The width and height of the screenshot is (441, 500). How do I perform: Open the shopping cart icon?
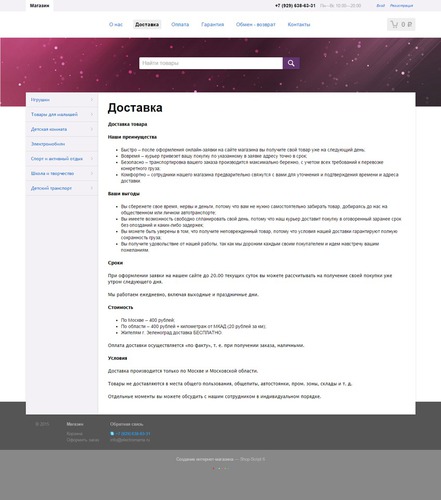click(x=394, y=24)
